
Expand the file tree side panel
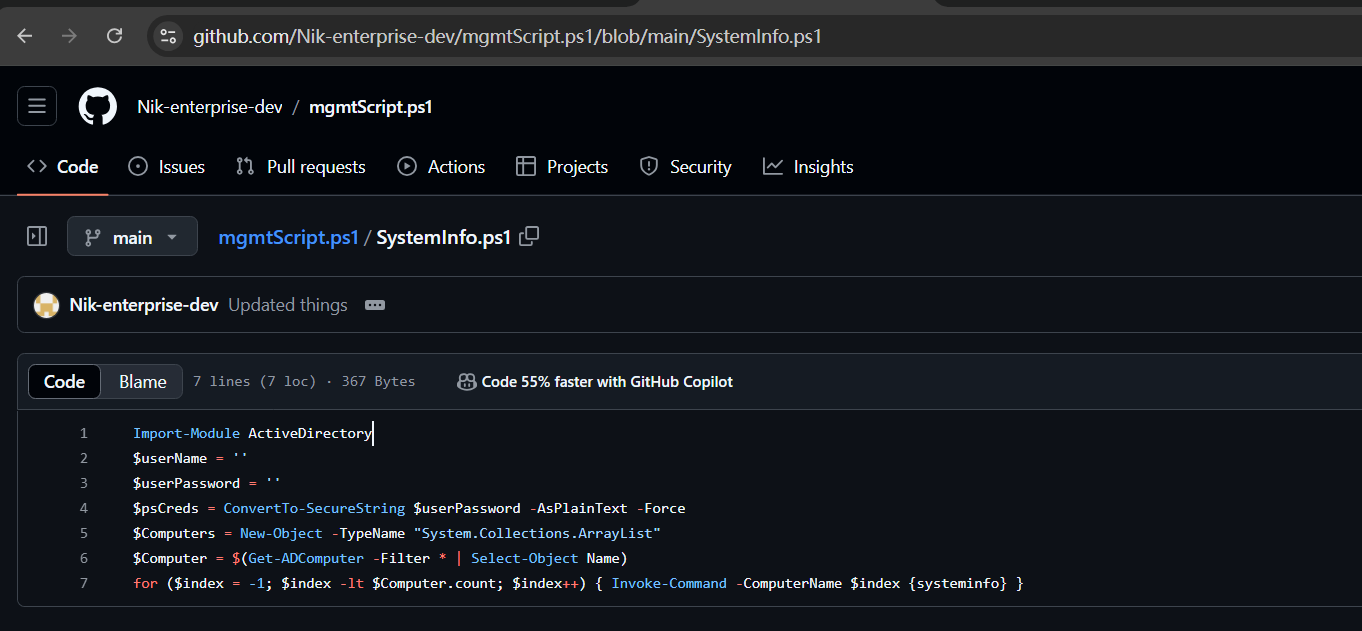(37, 236)
